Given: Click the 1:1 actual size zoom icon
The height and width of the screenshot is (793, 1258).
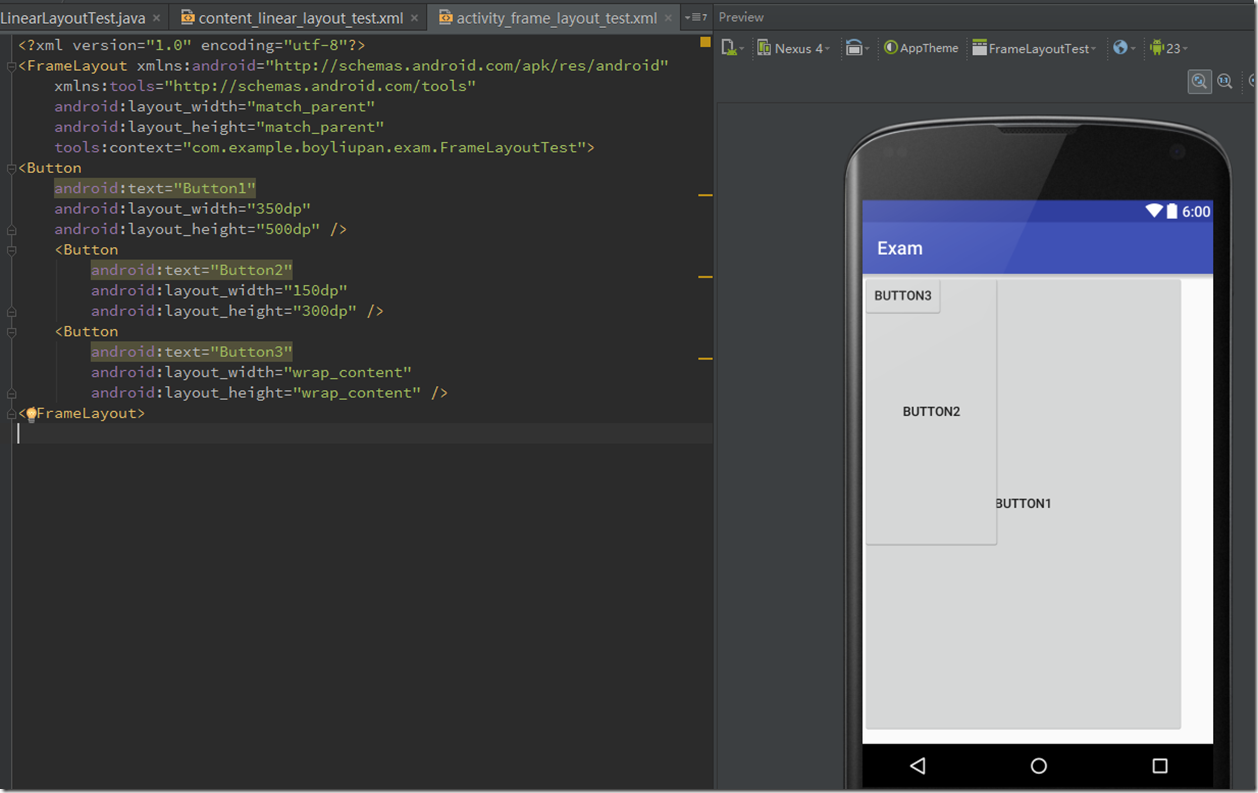Looking at the screenshot, I should tap(1224, 81).
